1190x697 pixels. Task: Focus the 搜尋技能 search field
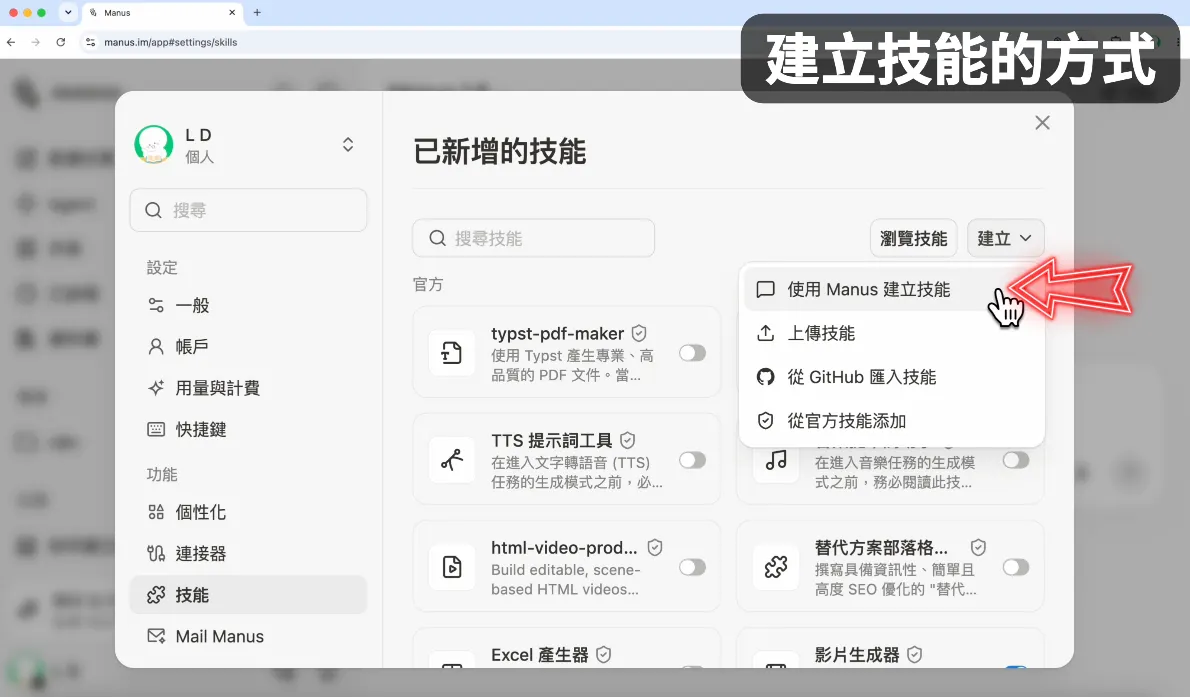pyautogui.click(x=534, y=238)
